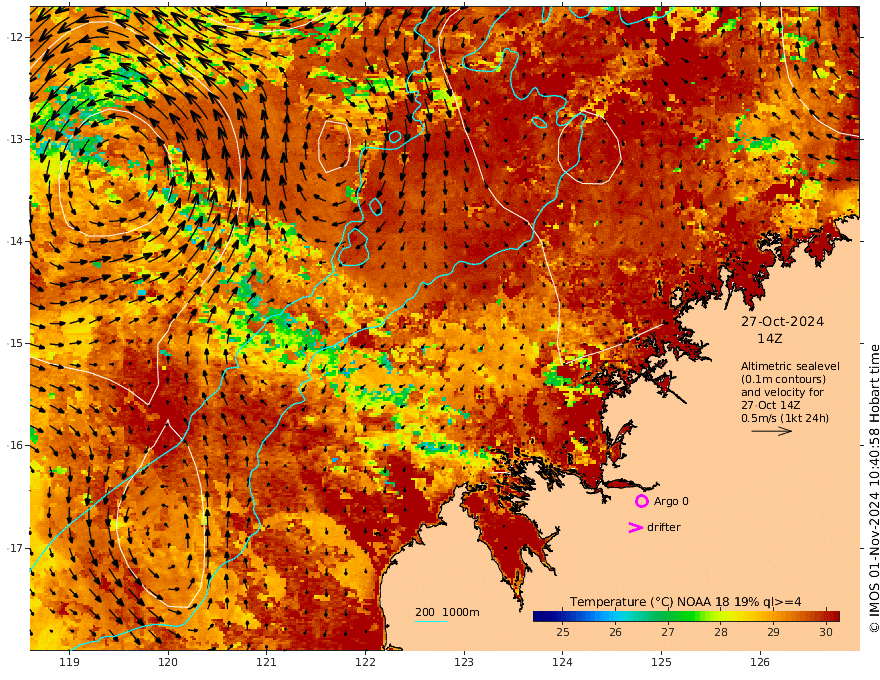Click the IMOS copyright timestamp text
The width and height of the screenshot is (880, 680).
coord(874,488)
